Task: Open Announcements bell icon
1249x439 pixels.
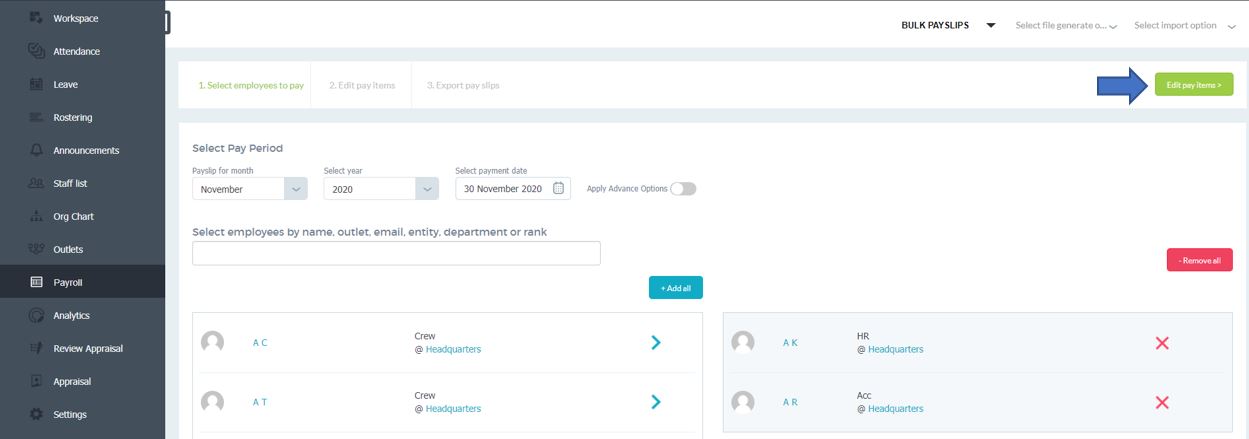Action: [36, 150]
